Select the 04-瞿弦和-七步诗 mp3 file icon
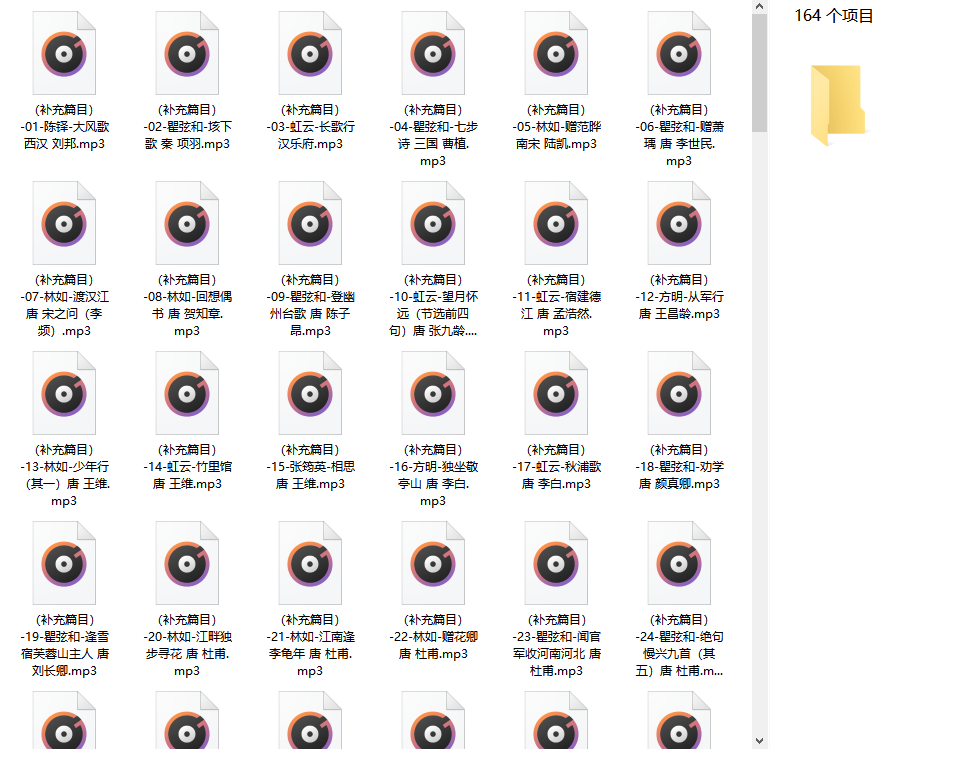This screenshot has height=763, width=956. (x=433, y=54)
